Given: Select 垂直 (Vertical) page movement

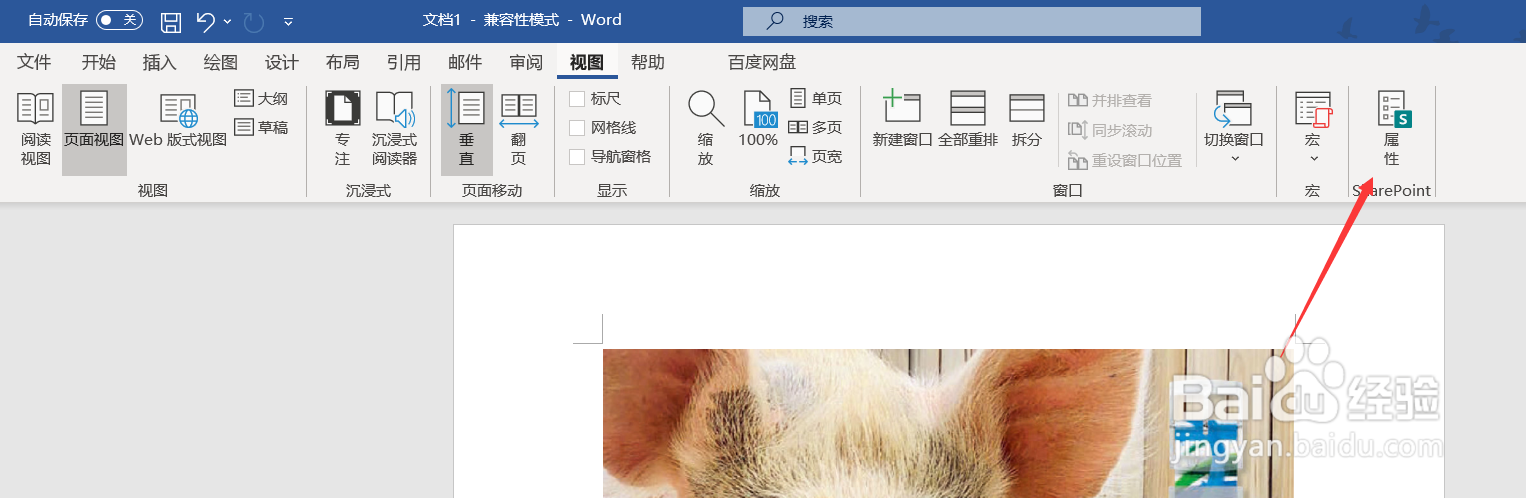Looking at the screenshot, I should click(467, 130).
